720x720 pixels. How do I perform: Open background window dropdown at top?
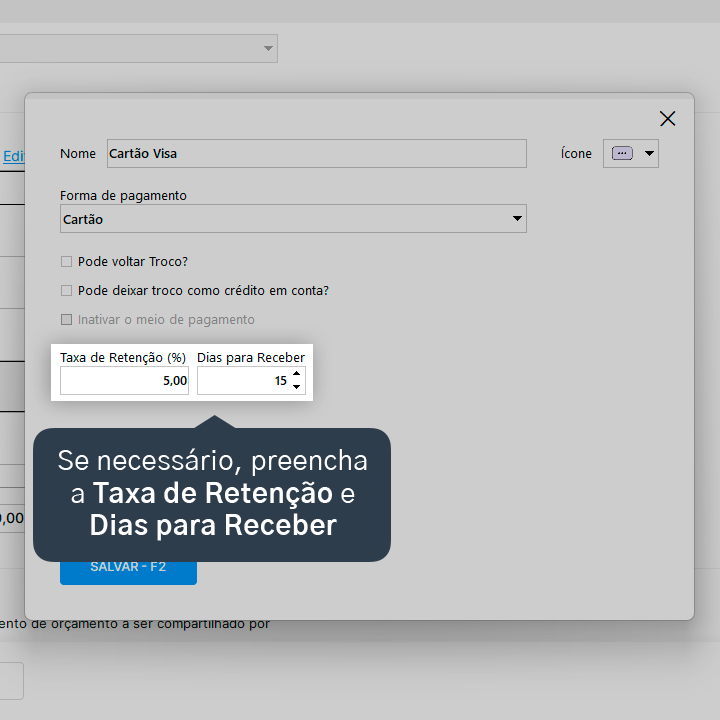pyautogui.click(x=268, y=48)
